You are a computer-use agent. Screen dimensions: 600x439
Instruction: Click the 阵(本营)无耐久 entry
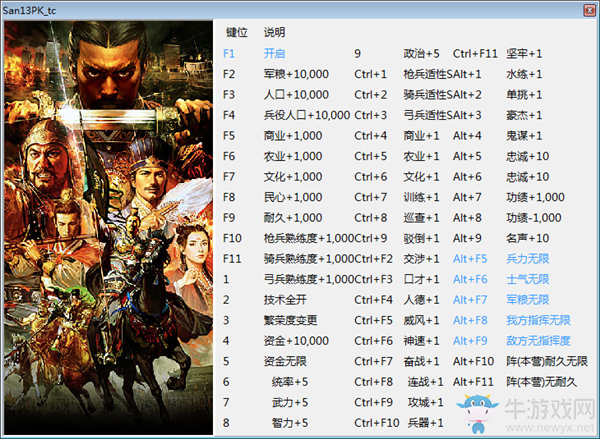click(x=541, y=382)
